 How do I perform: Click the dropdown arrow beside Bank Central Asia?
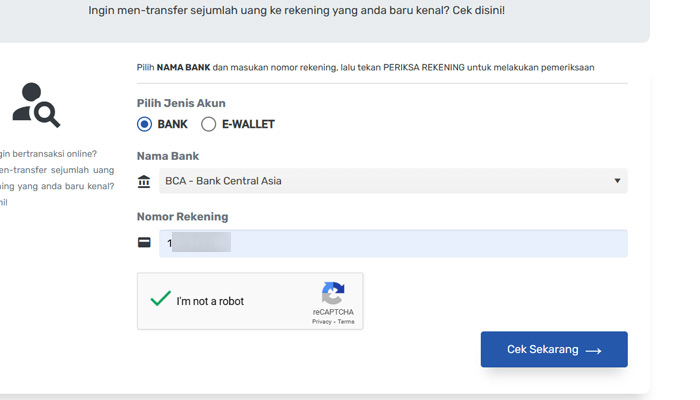tap(617, 181)
